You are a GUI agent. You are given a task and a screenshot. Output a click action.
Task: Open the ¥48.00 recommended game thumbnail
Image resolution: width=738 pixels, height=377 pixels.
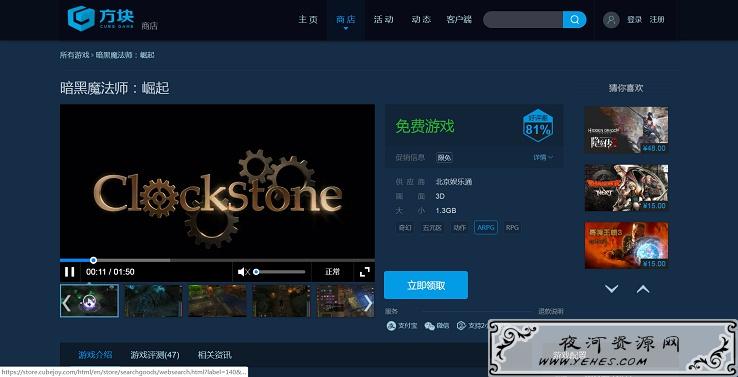[x=626, y=129]
